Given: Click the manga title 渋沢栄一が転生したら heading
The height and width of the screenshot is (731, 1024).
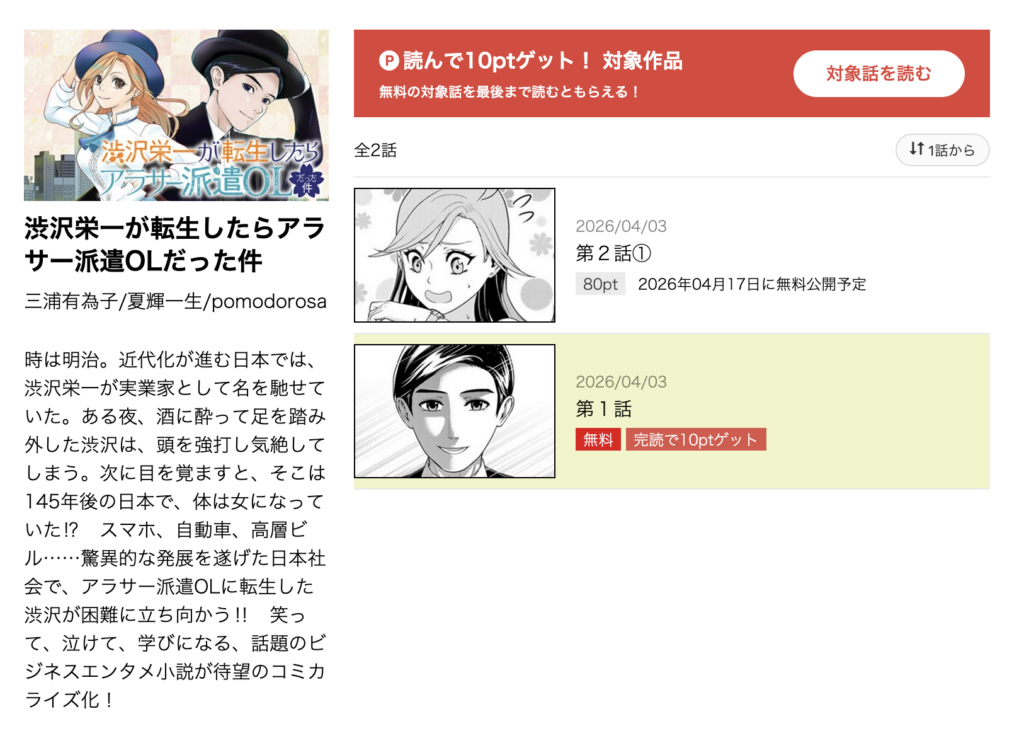Looking at the screenshot, I should (174, 244).
